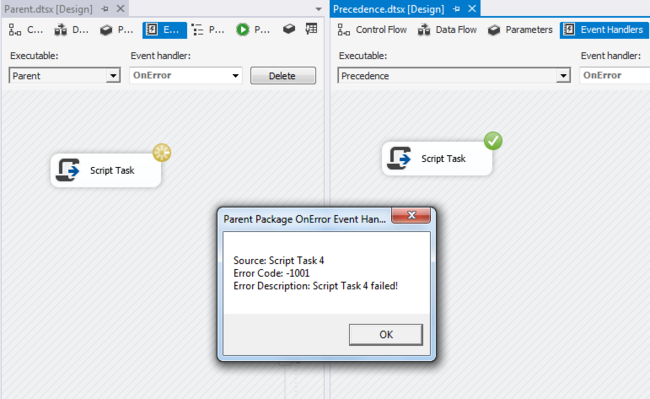Screen dimensions: 650x399
Task: Click the 'Executable:' label in Parent designer
Action: [x=34, y=56]
